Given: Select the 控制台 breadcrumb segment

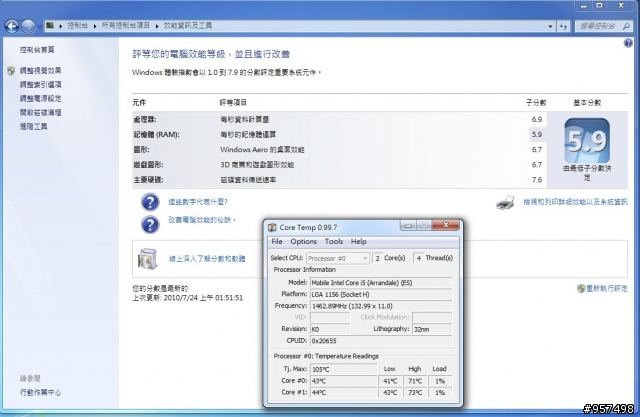Looking at the screenshot, I should 77,26.
